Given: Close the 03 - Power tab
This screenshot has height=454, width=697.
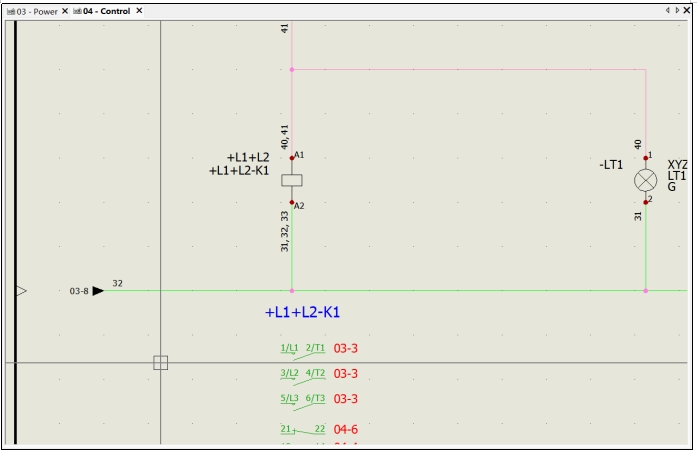Looking at the screenshot, I should (65, 11).
